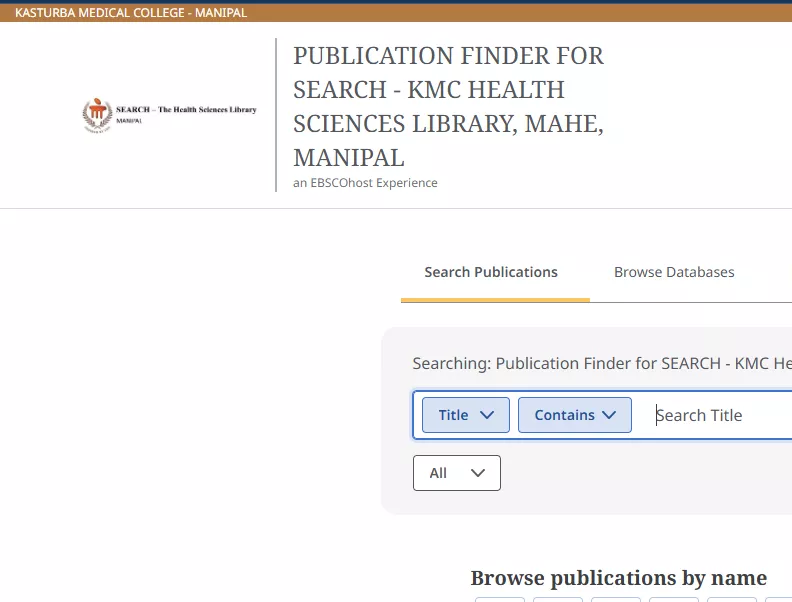Click the Publication Finder page title heading
Screen dimensions: 792x602
(448, 106)
